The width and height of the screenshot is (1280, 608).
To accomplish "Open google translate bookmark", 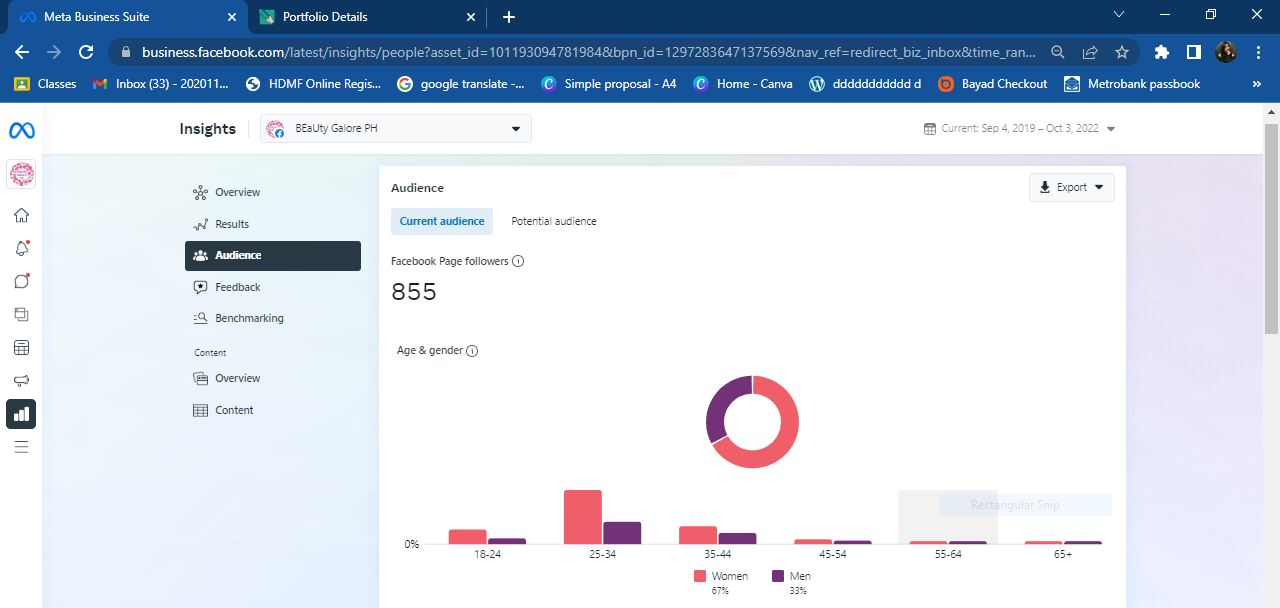I will 461,84.
